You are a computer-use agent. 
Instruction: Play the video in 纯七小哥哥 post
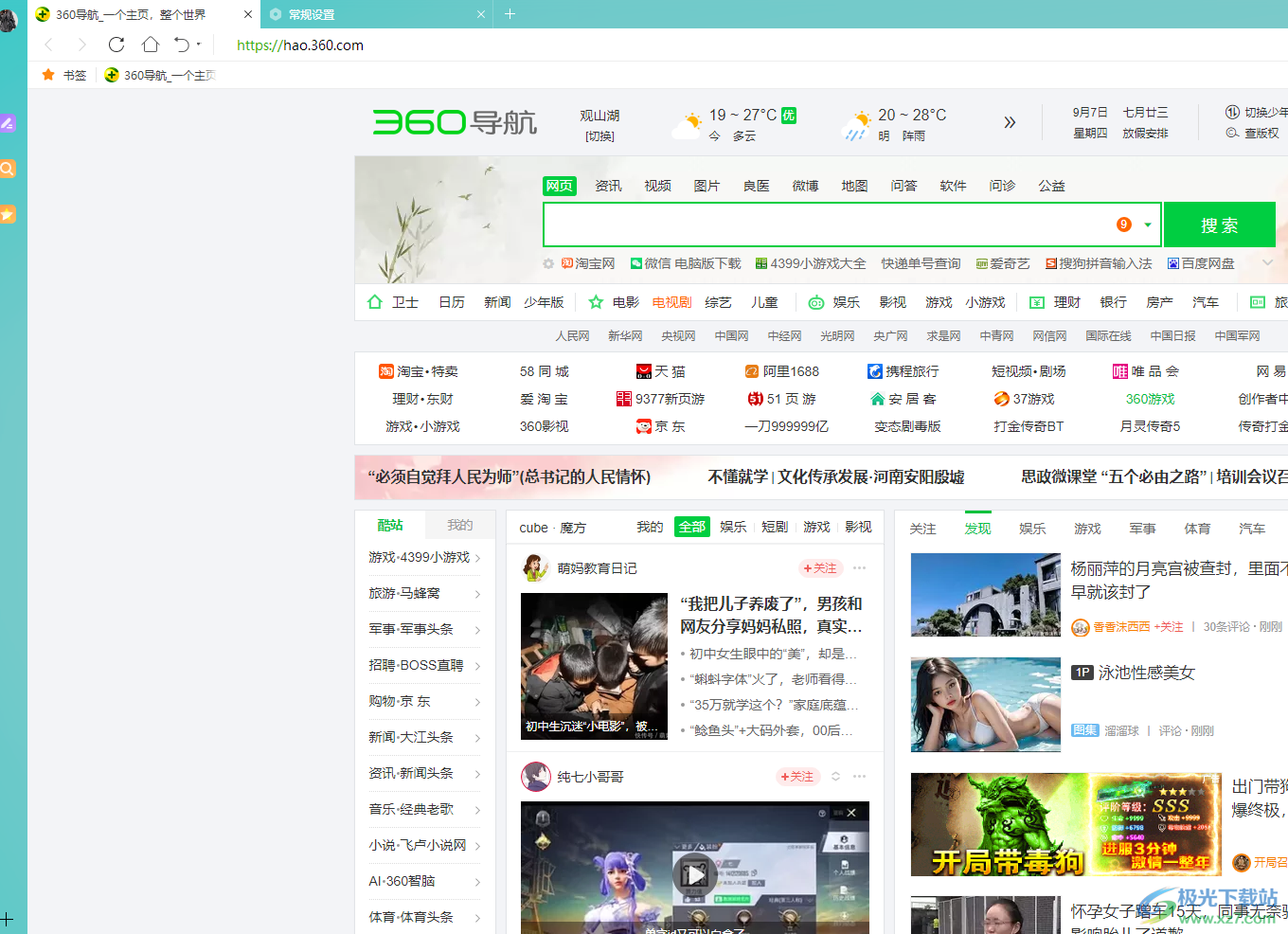(x=695, y=874)
